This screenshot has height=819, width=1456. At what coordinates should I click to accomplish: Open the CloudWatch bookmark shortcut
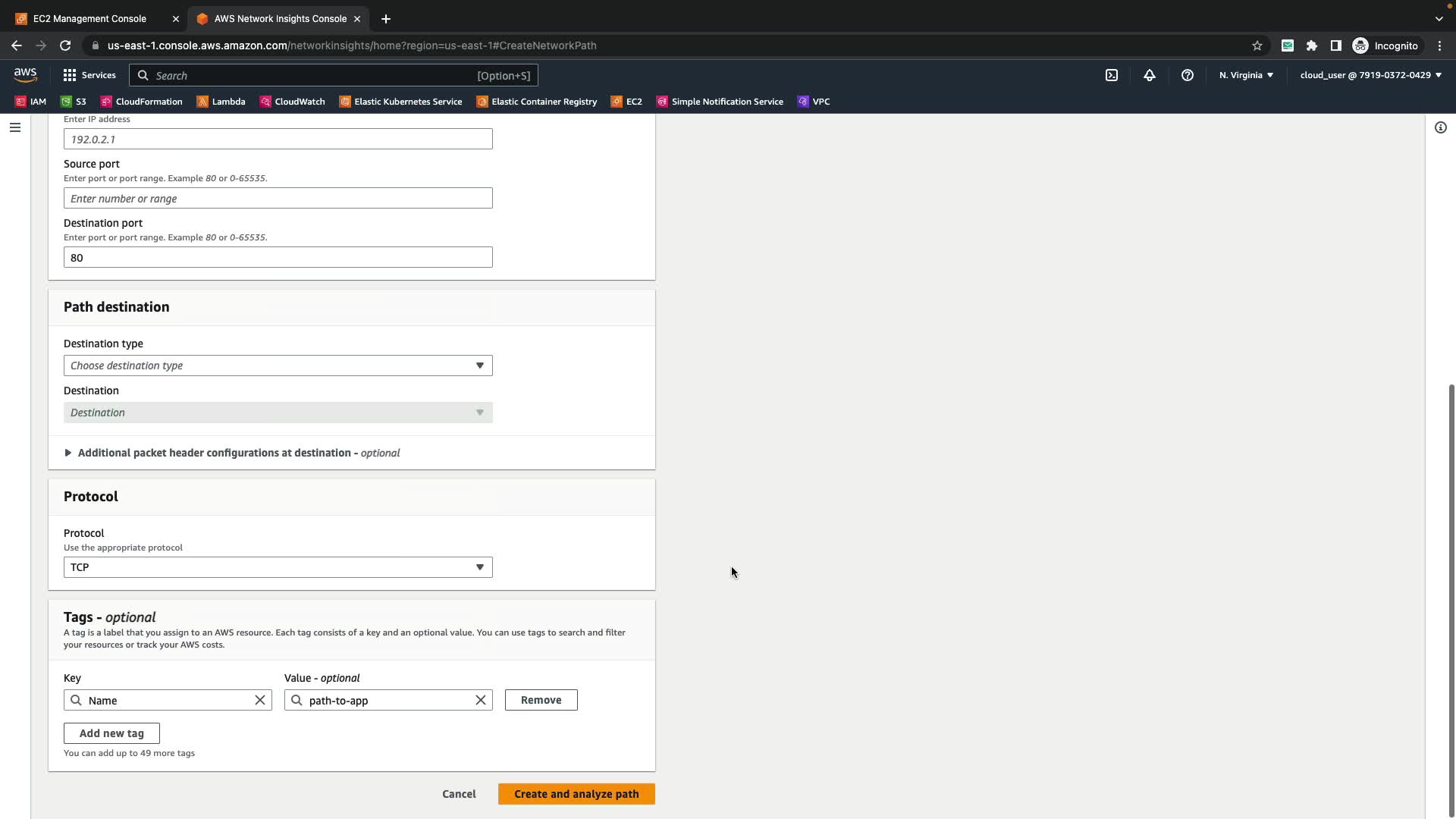(292, 102)
